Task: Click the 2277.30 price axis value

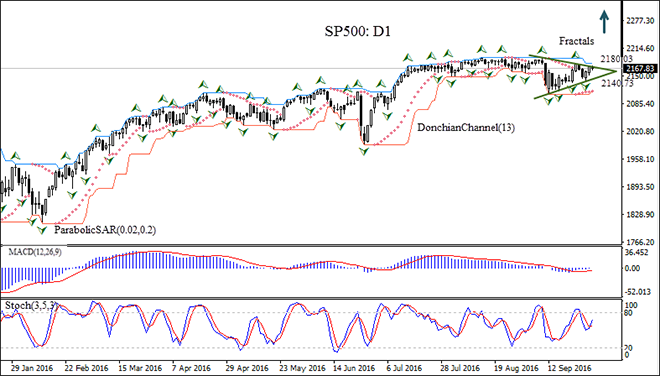Action: pyautogui.click(x=641, y=21)
